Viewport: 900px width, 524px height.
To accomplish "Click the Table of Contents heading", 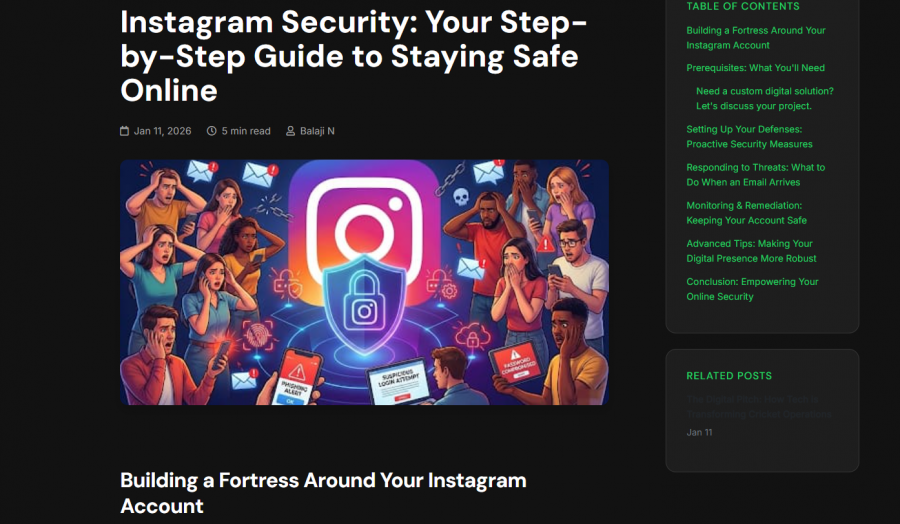I will point(743,6).
